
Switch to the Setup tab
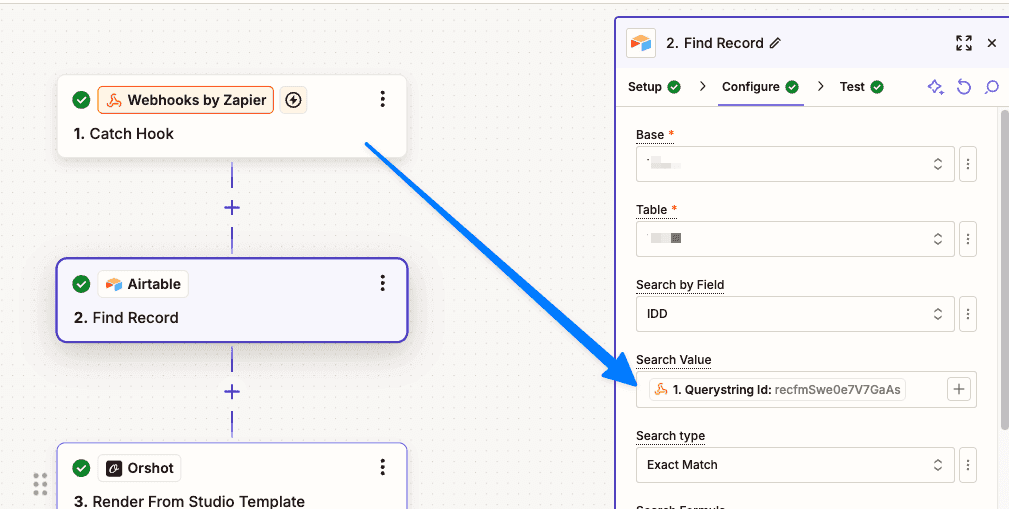654,87
